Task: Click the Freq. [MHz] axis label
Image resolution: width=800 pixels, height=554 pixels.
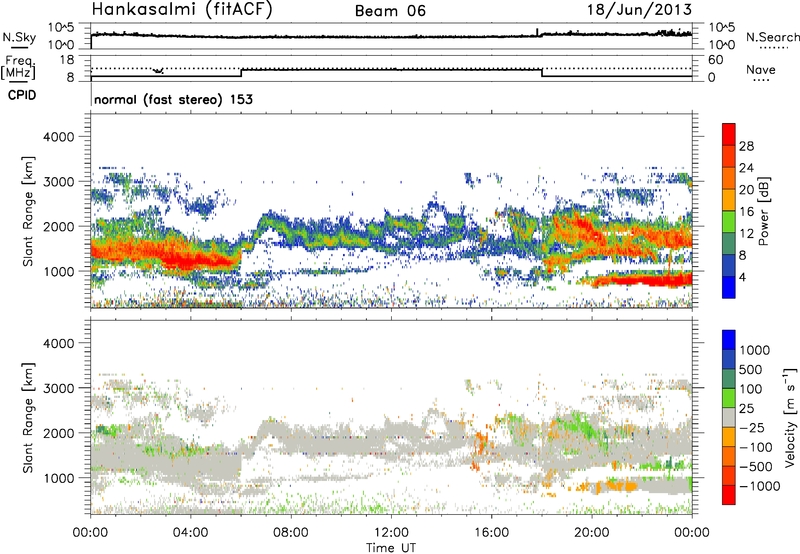Action: tap(18, 68)
